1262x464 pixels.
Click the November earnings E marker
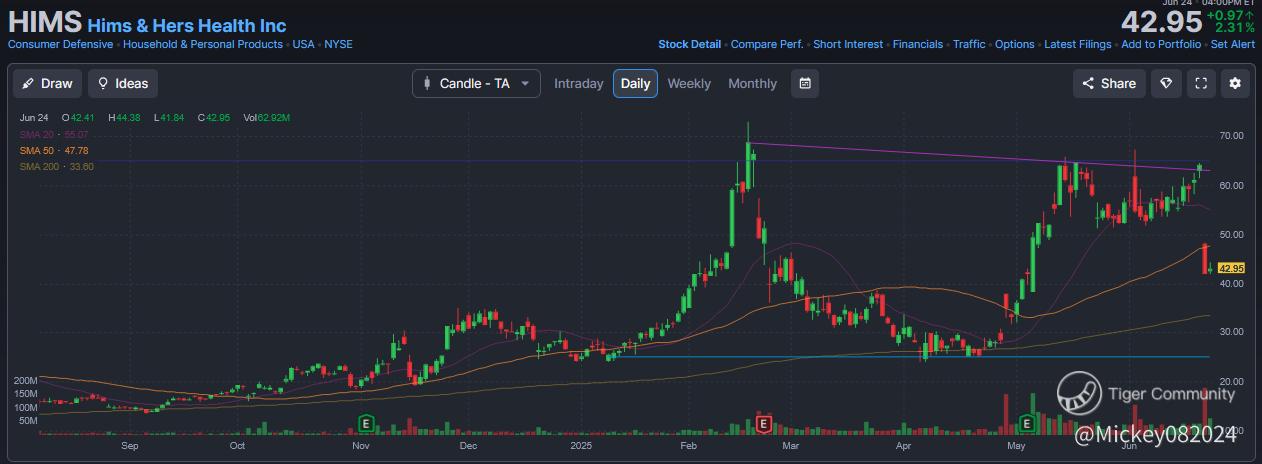(x=365, y=424)
